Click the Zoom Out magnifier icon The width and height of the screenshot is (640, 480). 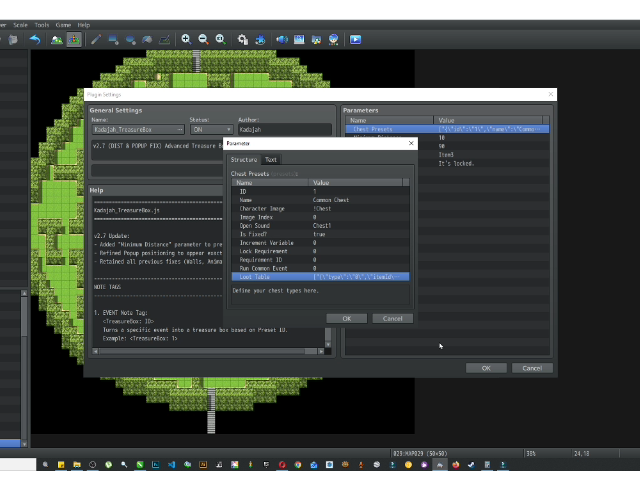203,40
